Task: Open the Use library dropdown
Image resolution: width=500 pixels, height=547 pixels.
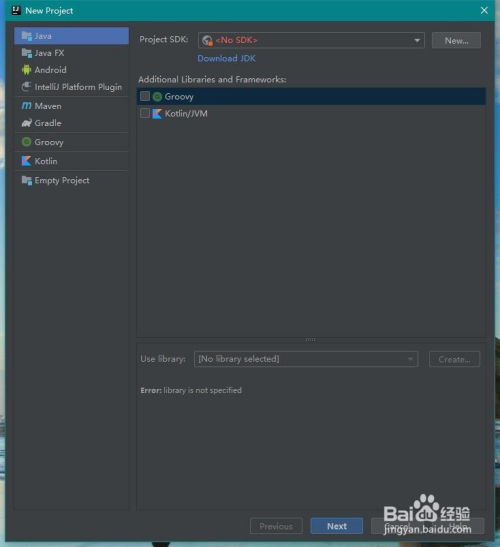Action: pyautogui.click(x=306, y=359)
